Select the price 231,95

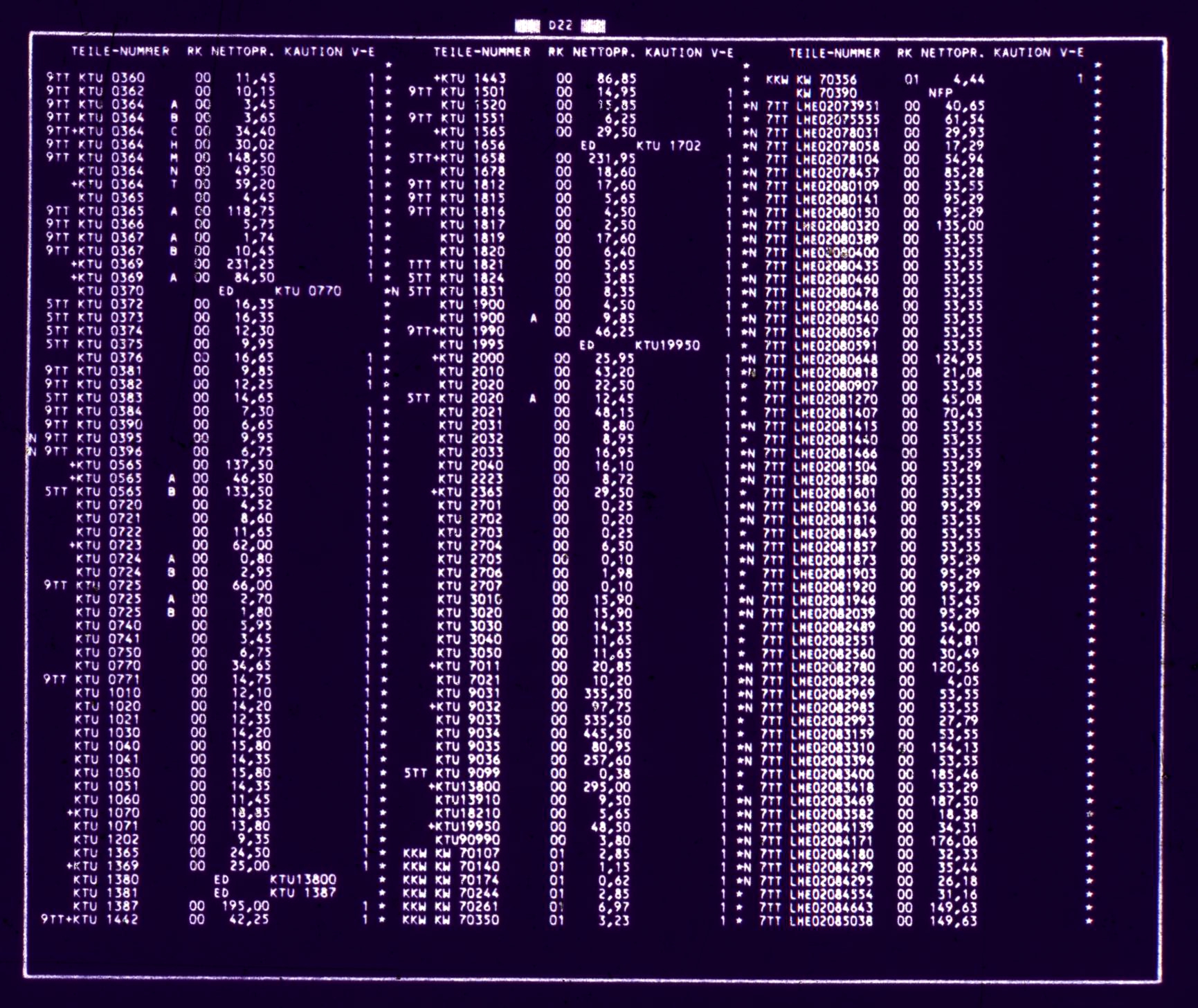pos(612,159)
